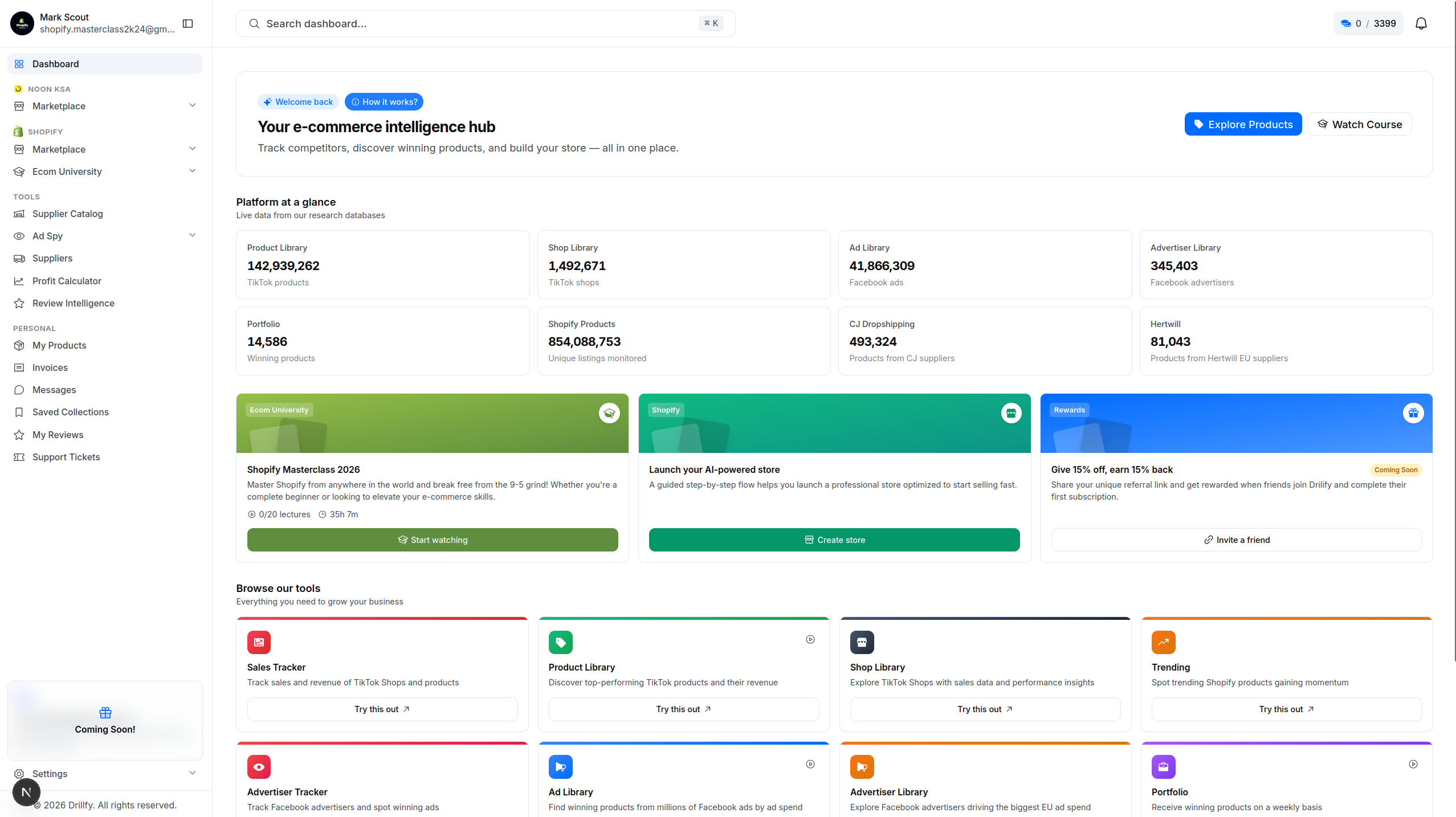Open Supplier Catalog in sidebar
Image resolution: width=1456 pixels, height=817 pixels.
(x=105, y=214)
